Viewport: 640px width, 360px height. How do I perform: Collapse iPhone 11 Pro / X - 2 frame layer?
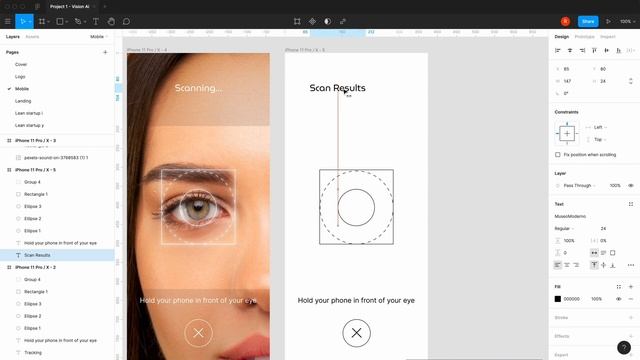click(9, 267)
